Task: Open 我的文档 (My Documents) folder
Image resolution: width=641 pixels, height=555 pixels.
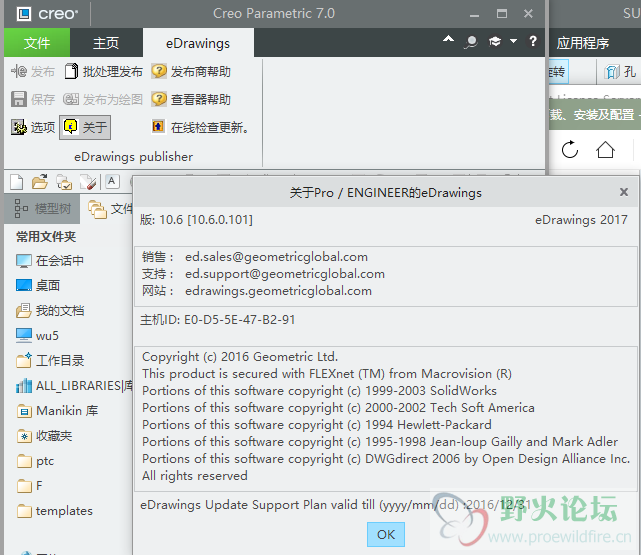Action: tap(50, 311)
